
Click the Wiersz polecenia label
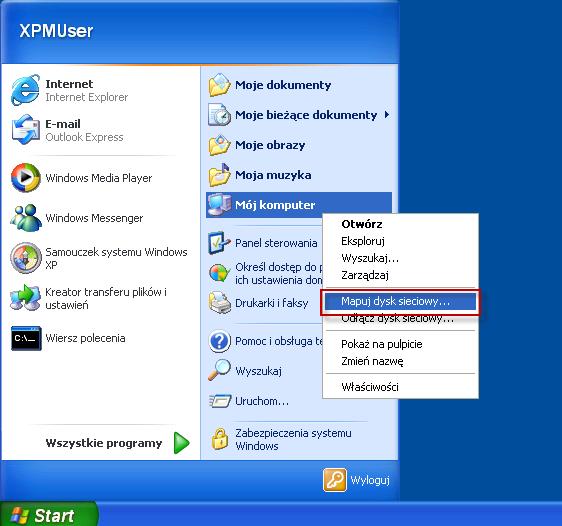85,338
